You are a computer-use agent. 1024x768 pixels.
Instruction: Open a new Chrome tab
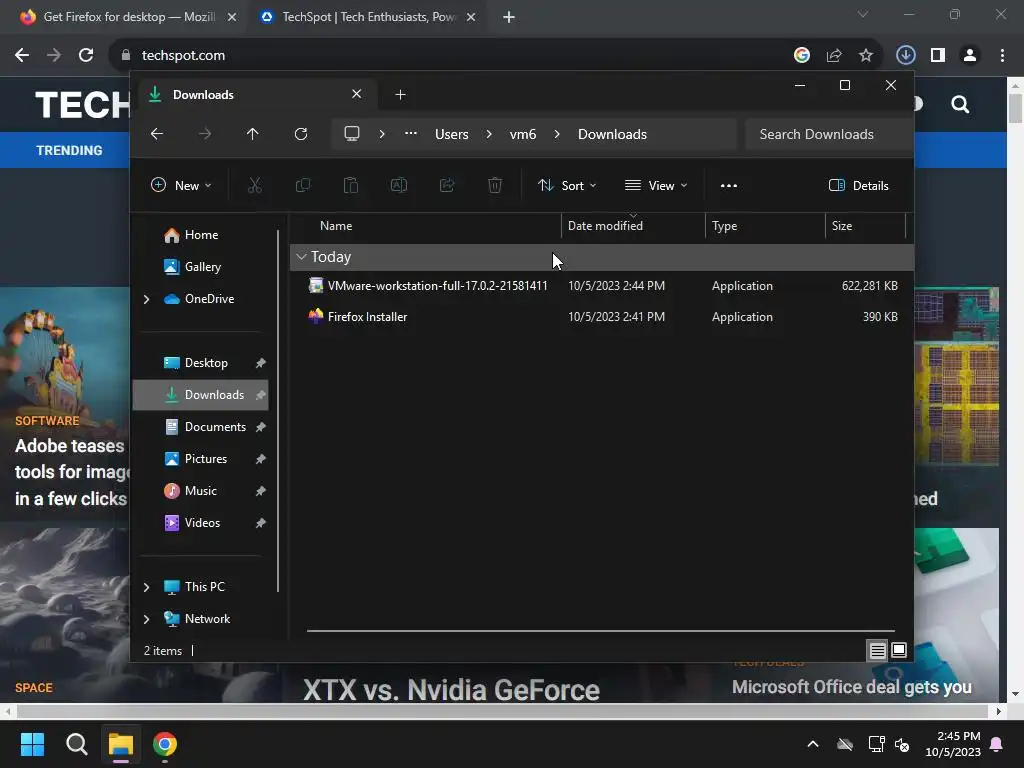[509, 17]
